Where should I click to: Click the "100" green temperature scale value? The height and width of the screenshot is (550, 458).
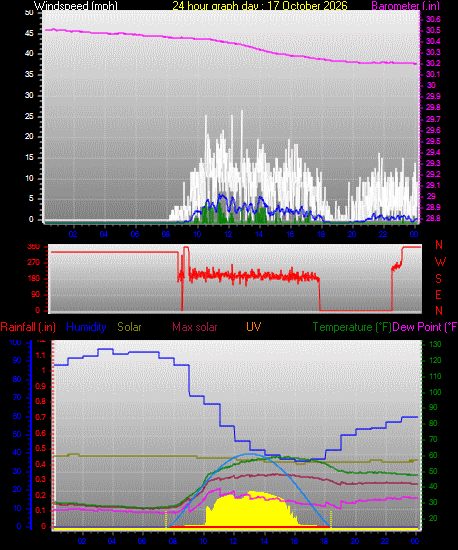pyautogui.click(x=435, y=392)
